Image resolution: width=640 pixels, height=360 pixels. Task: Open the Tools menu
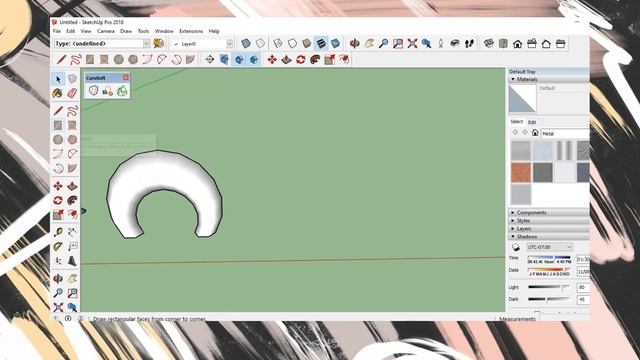point(143,31)
